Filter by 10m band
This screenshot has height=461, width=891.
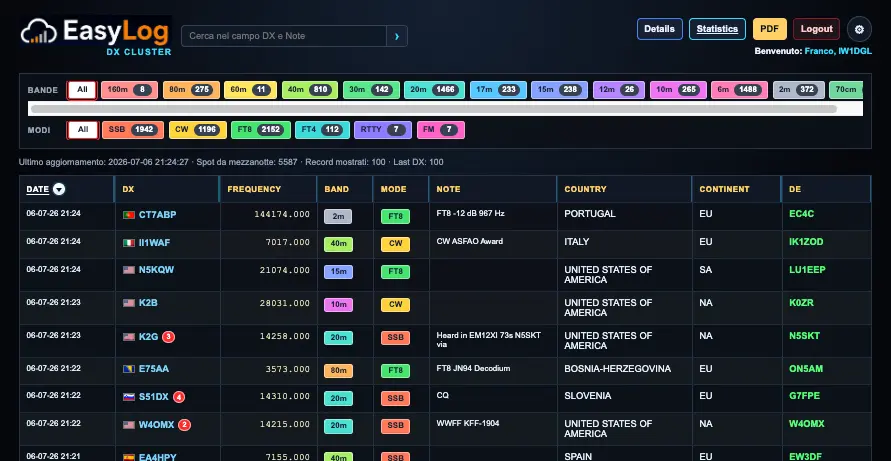tap(678, 90)
